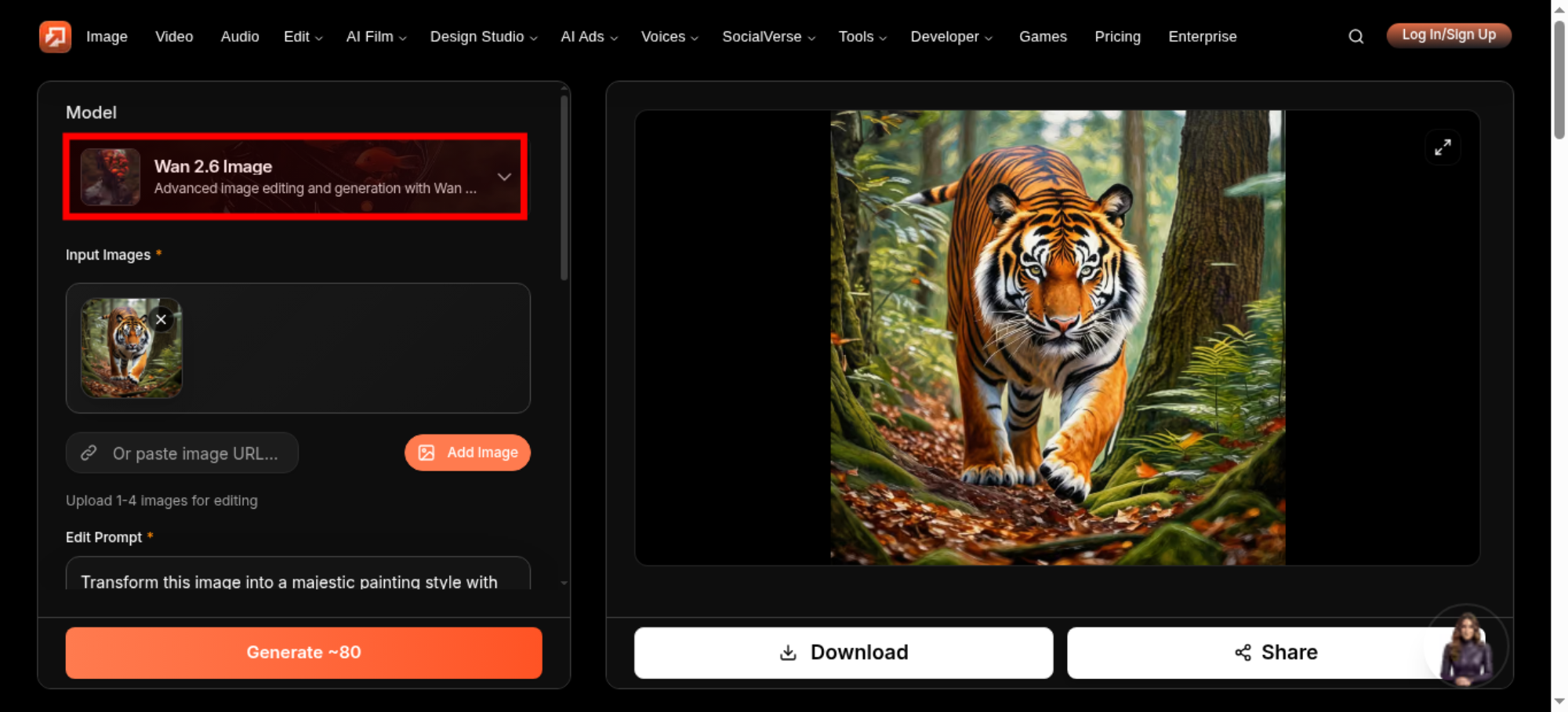The height and width of the screenshot is (712, 1568).
Task: Expand the Design Studio menu
Action: coord(484,37)
